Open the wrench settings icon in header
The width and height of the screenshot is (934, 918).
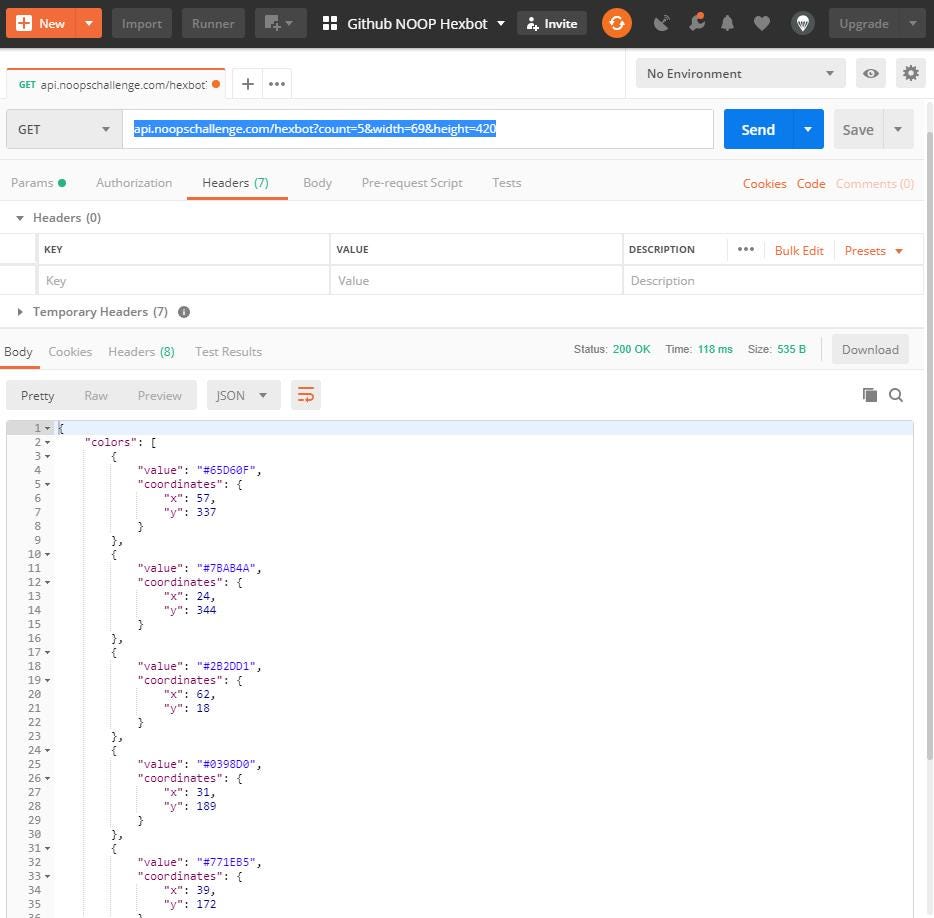pyautogui.click(x=695, y=23)
